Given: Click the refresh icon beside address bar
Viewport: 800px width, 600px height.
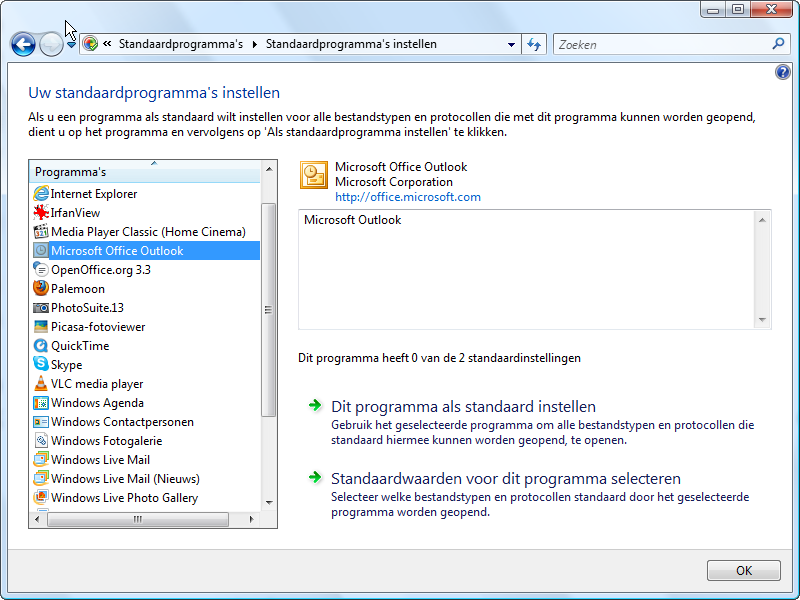Looking at the screenshot, I should coord(534,45).
